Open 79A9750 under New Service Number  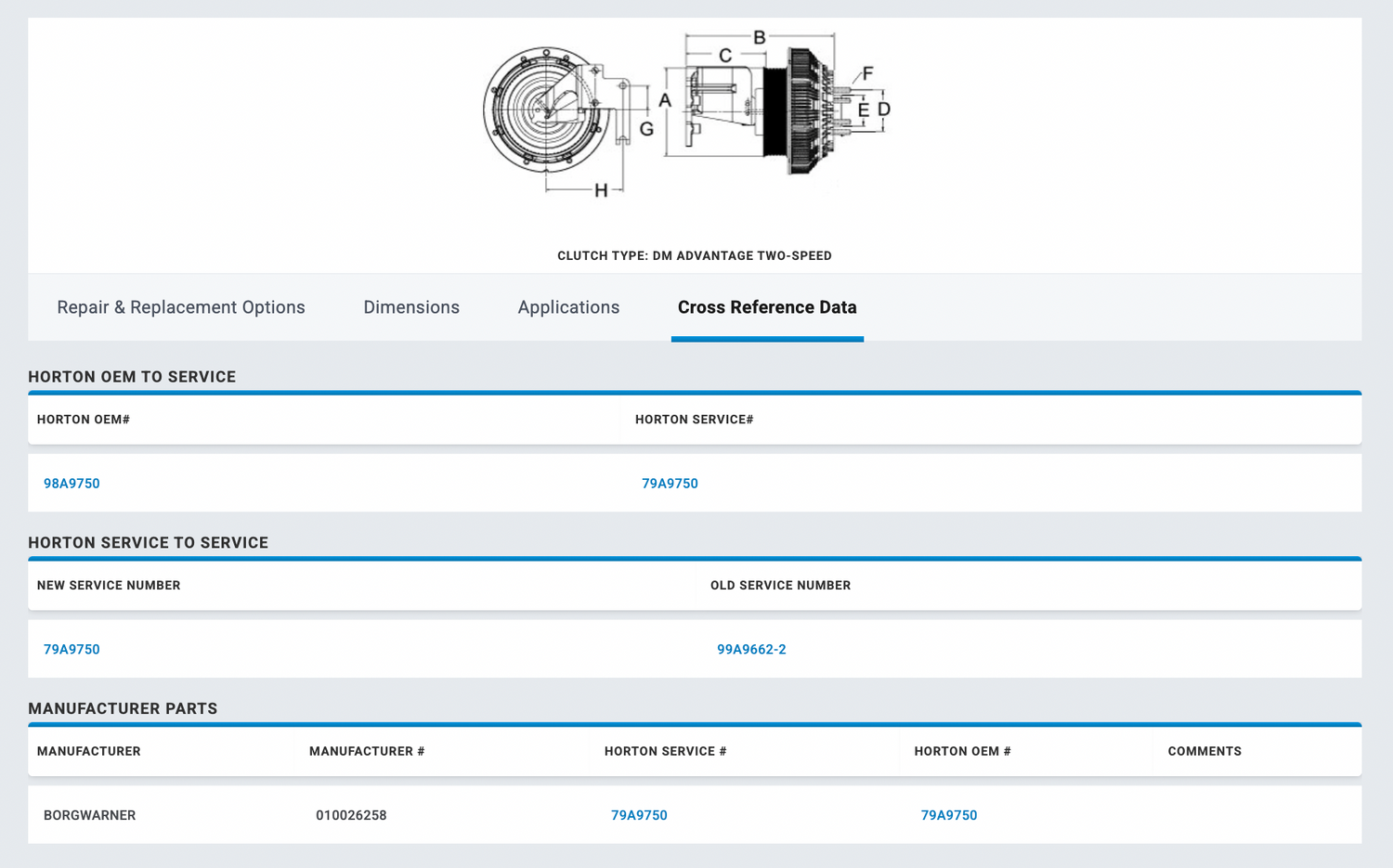[x=72, y=650]
